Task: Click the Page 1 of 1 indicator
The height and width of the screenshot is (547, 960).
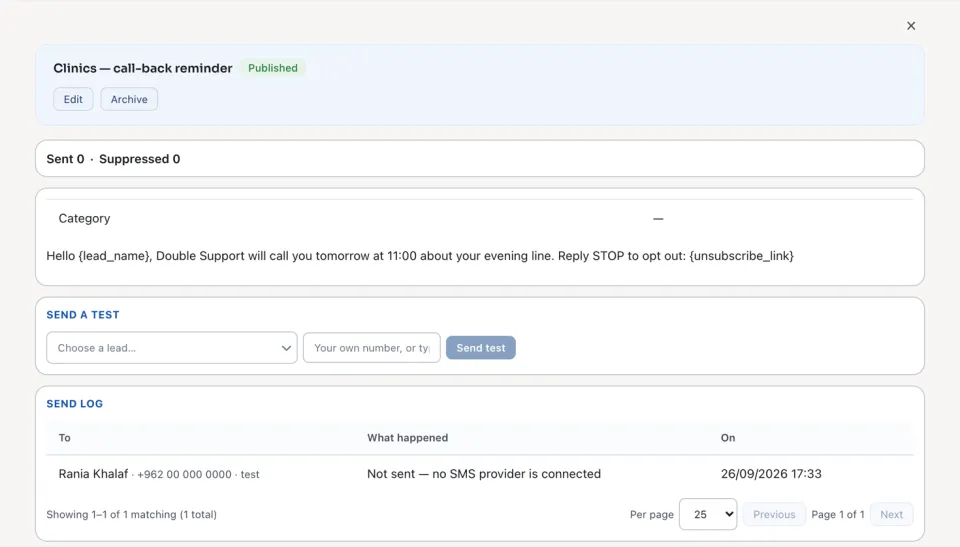Action: tap(838, 515)
